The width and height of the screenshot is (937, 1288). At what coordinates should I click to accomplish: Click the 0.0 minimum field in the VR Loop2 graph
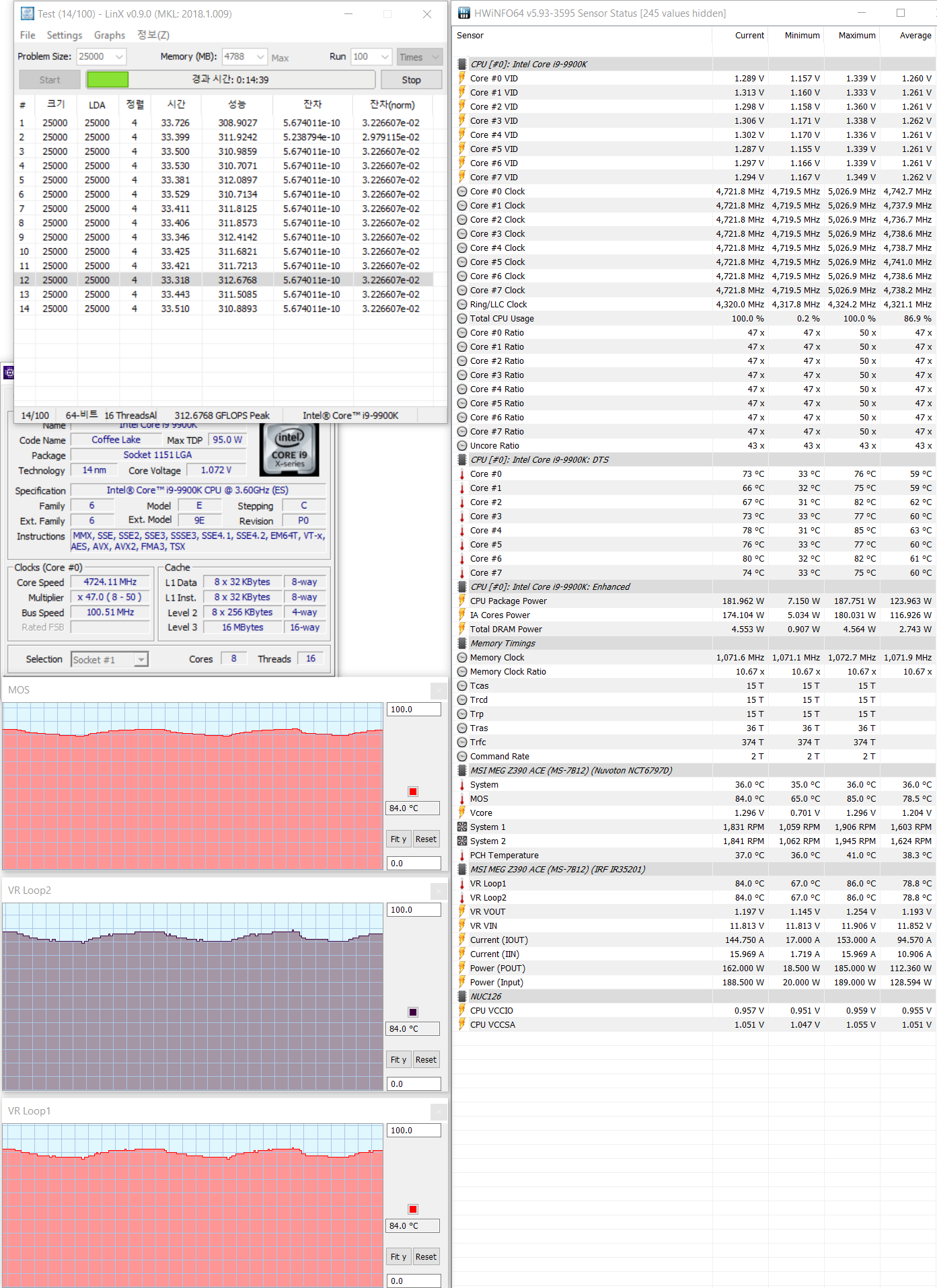[x=414, y=1084]
